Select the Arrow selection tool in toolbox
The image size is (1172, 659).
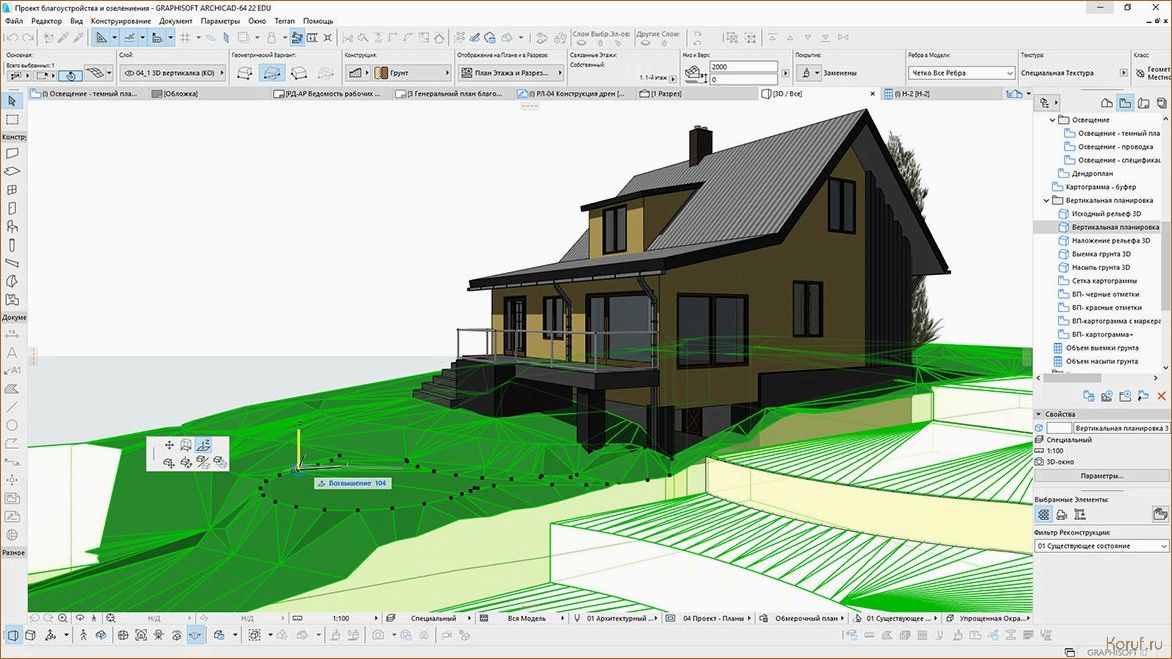coord(12,101)
